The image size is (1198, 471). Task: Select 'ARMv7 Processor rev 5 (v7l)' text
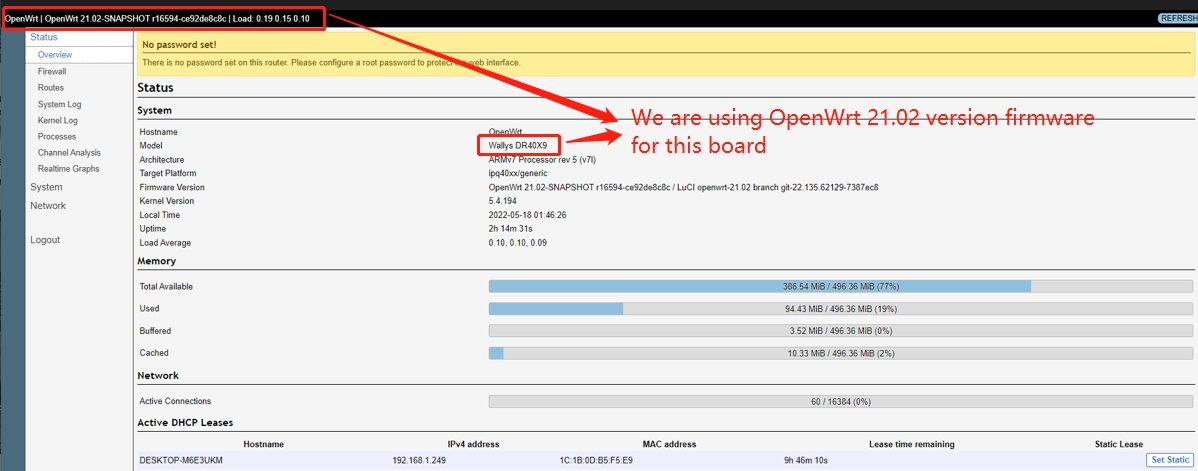click(543, 160)
